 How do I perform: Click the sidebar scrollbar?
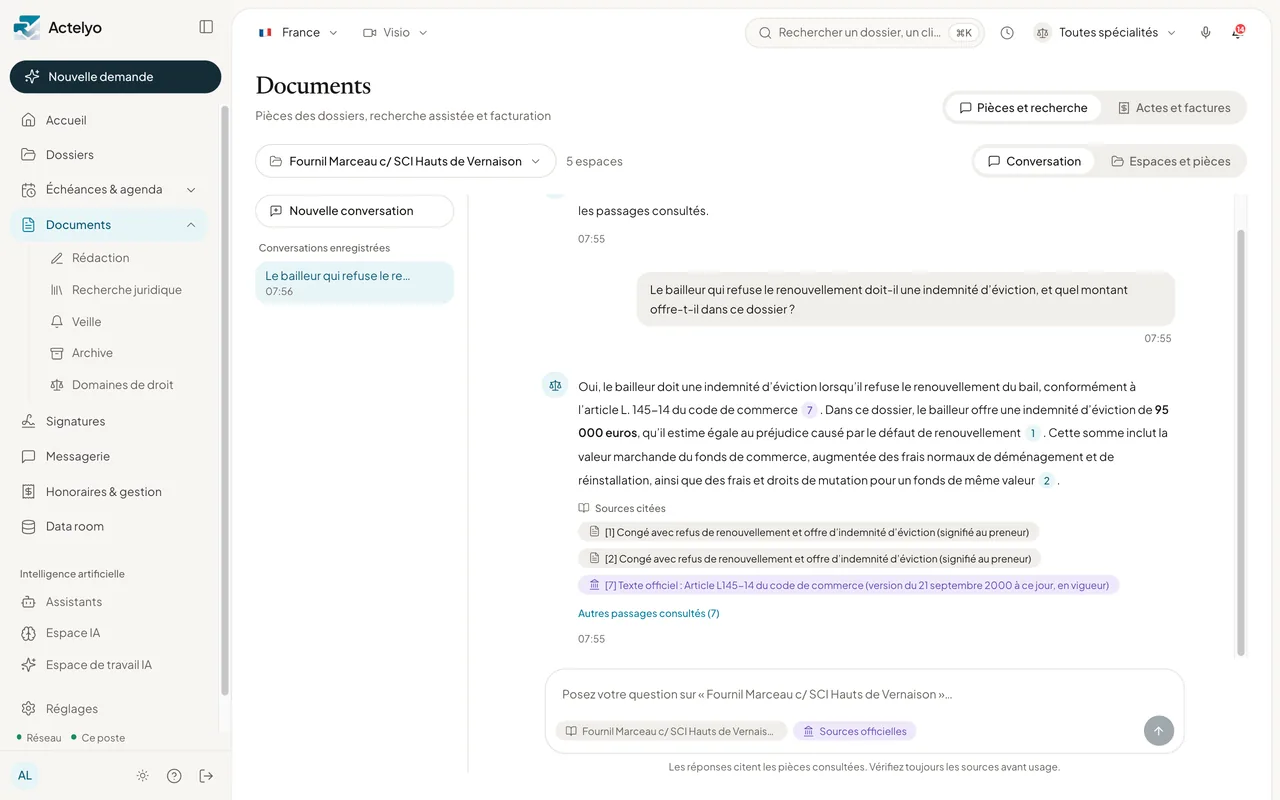pos(225,400)
